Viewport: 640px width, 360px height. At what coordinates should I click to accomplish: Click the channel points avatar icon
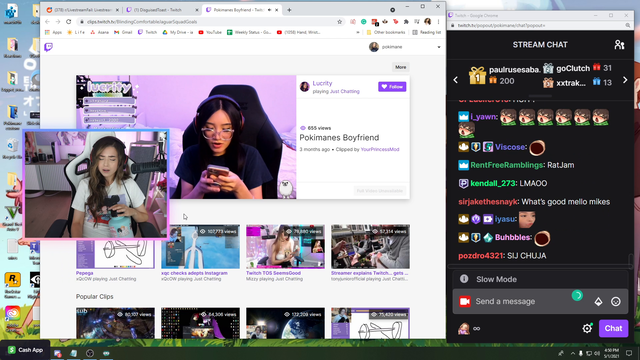[x=463, y=329]
